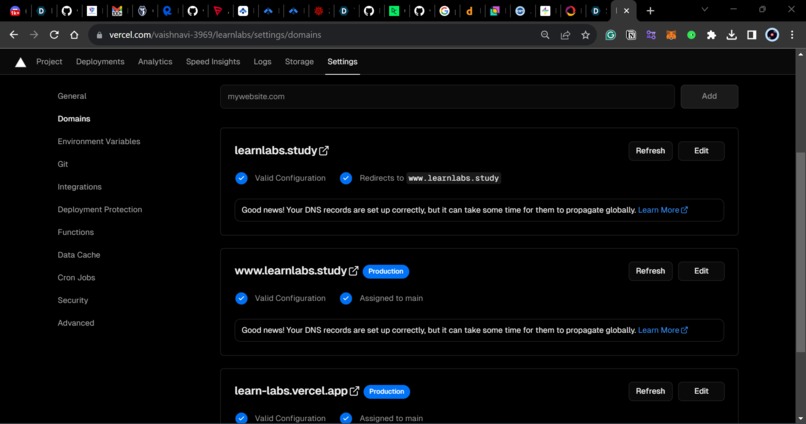Open Data Cache settings
The width and height of the screenshot is (806, 424).
point(79,254)
